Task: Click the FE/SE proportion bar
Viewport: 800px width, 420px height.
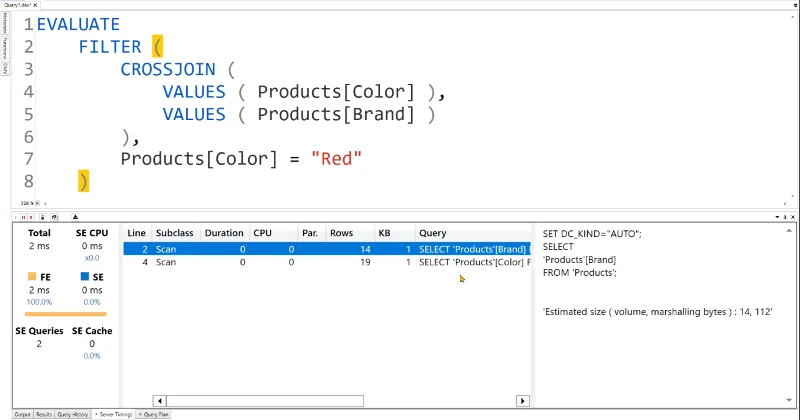Action: point(66,314)
